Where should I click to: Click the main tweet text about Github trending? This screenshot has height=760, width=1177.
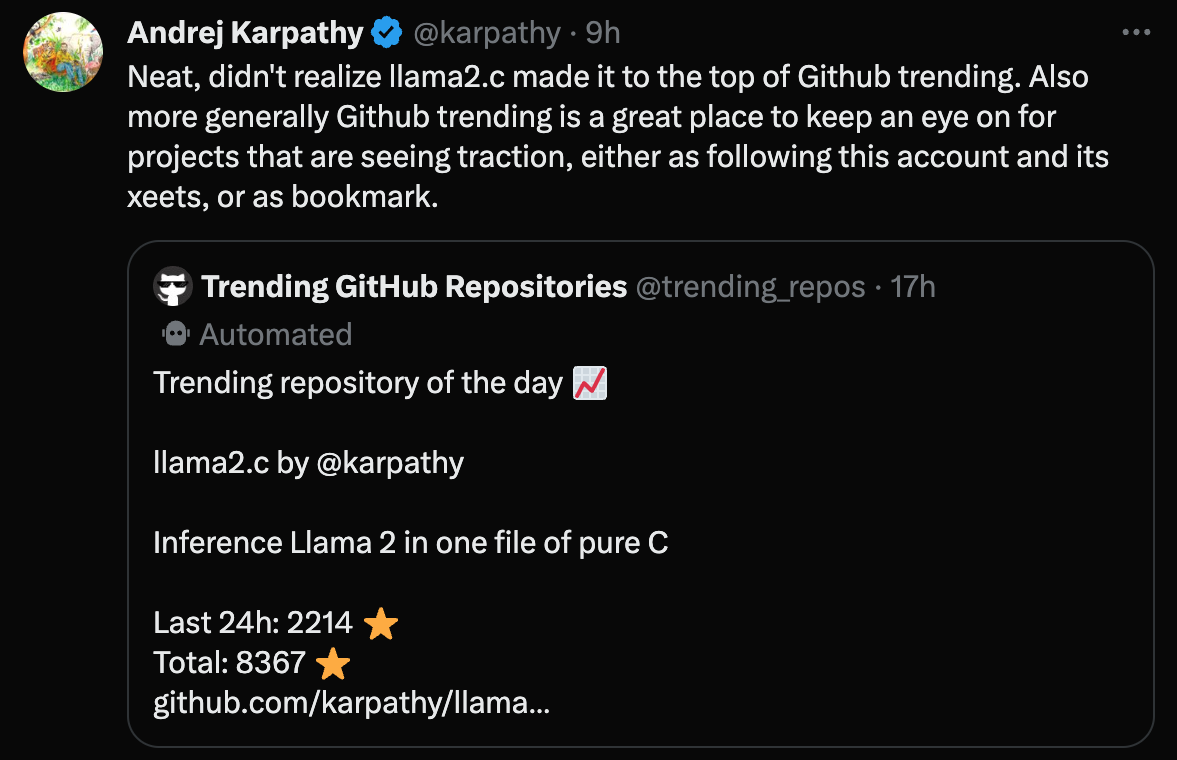[618, 137]
